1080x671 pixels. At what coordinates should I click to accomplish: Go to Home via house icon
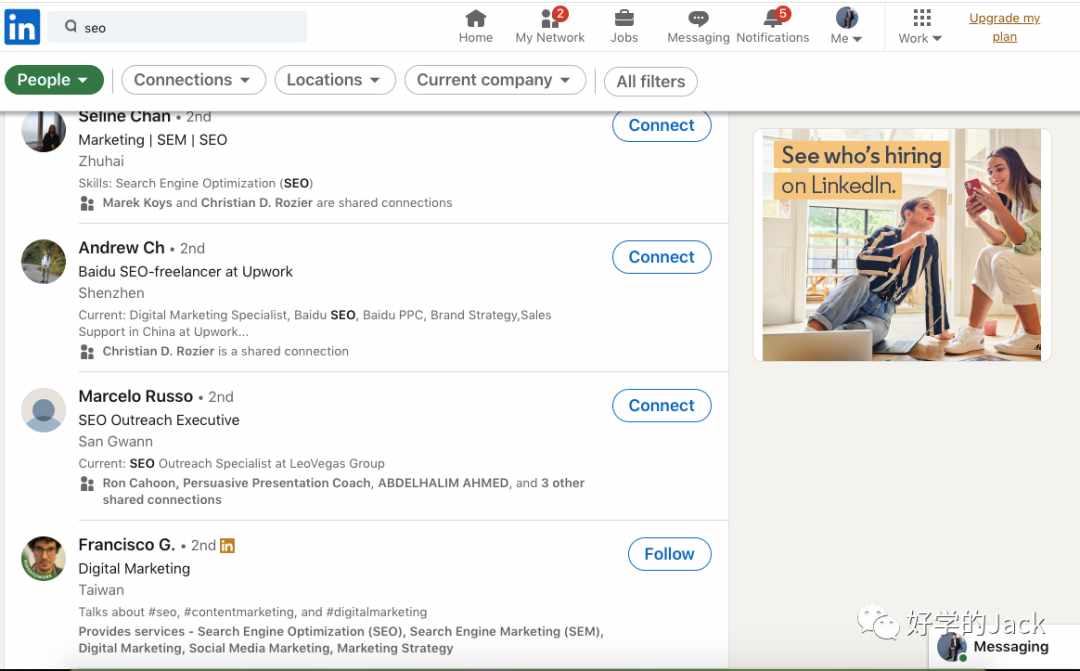pos(475,18)
